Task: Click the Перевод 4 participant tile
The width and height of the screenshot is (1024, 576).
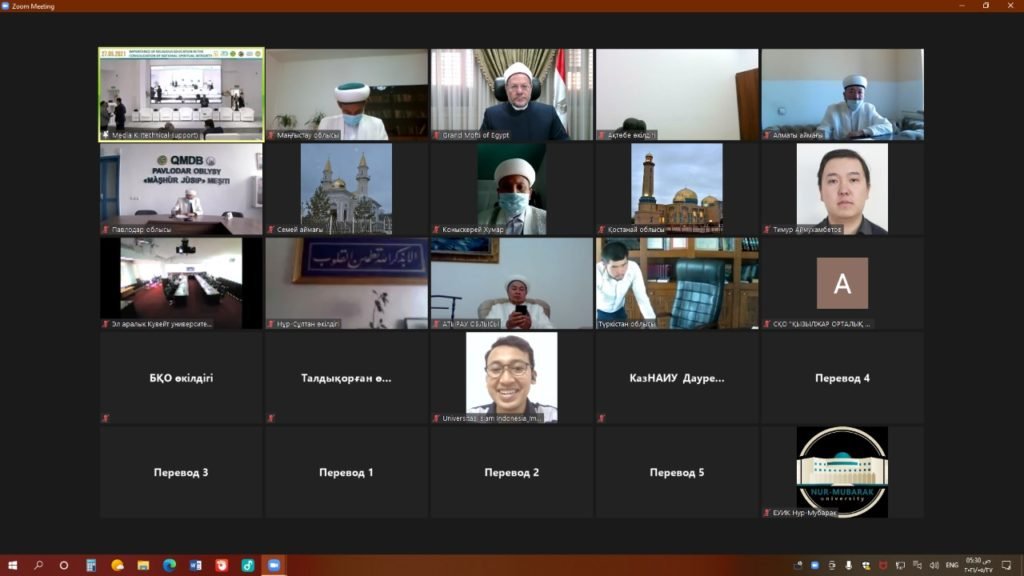Action: coord(842,378)
